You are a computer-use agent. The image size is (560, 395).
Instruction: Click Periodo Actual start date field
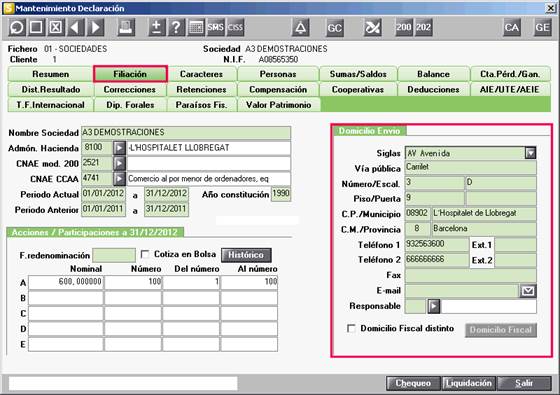pos(103,194)
